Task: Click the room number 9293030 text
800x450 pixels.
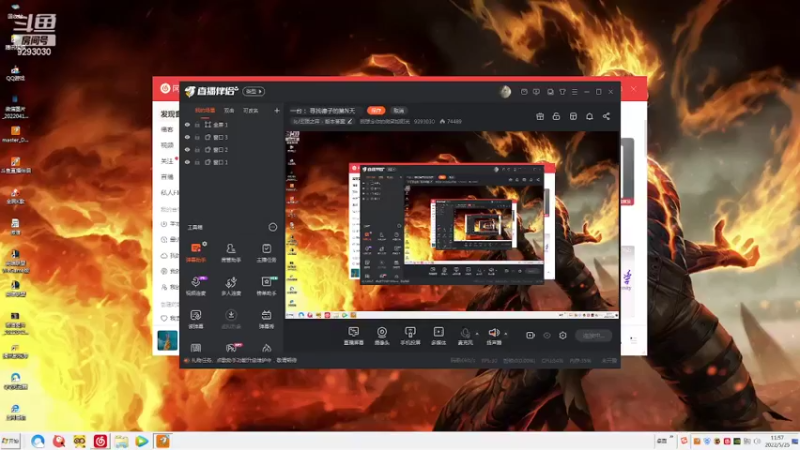Action: 424,121
